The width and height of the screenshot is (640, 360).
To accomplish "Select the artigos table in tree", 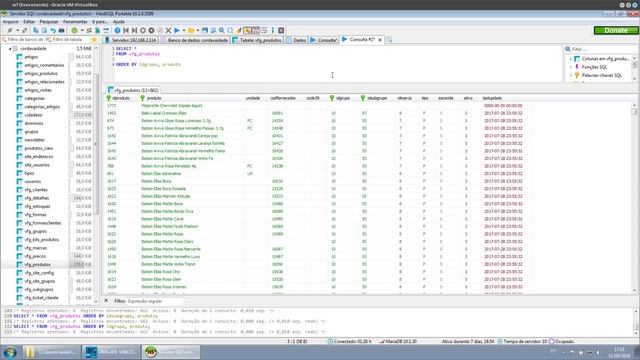I will (31, 57).
